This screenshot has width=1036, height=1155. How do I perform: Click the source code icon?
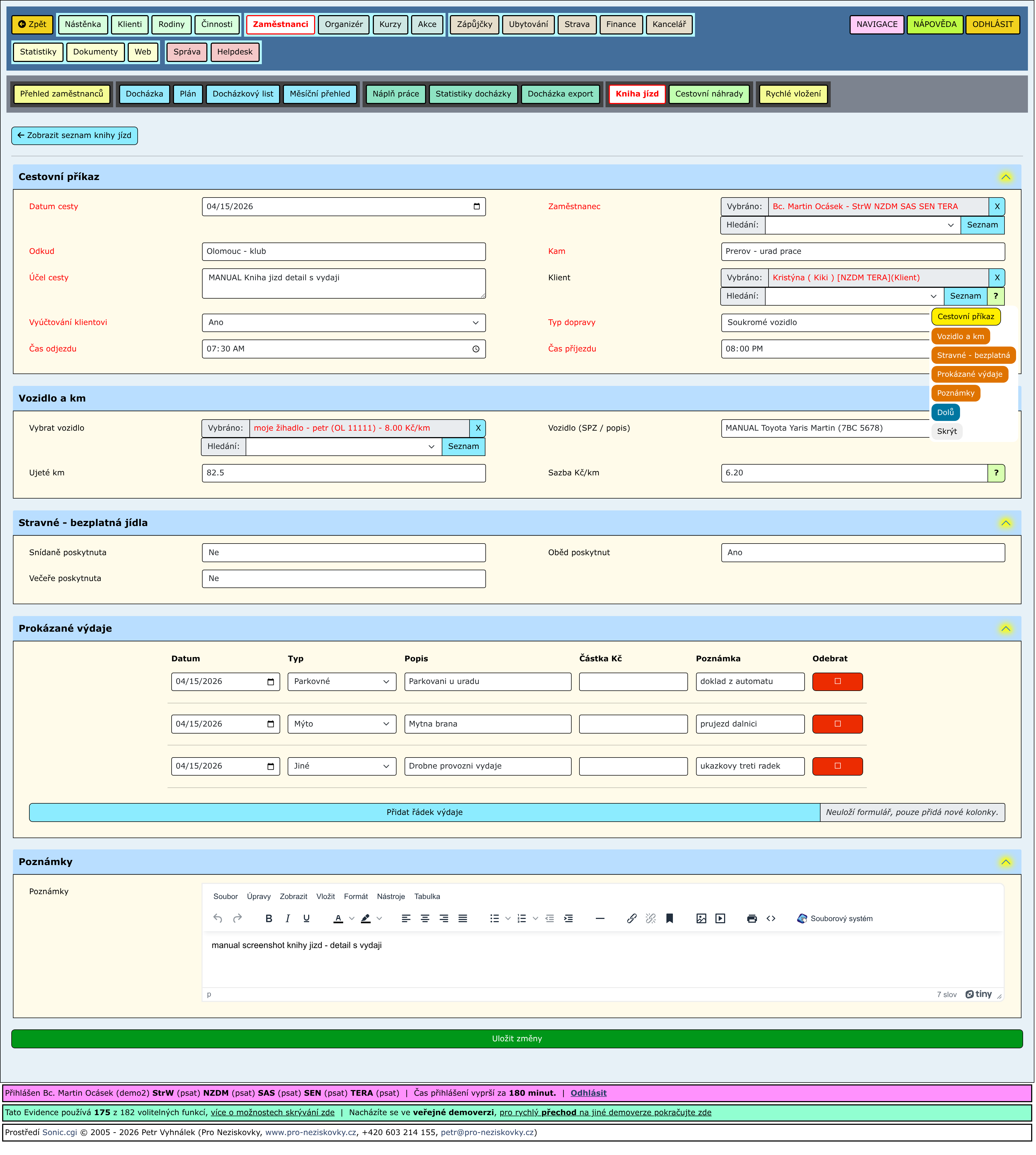(771, 919)
